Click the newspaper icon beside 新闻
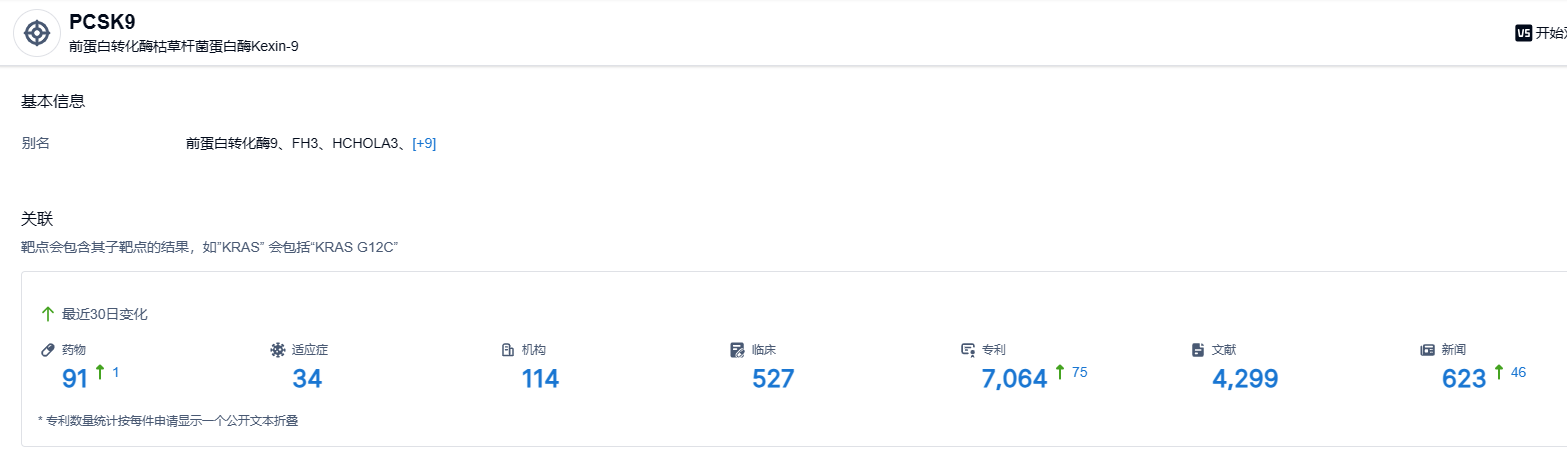Screen dimensions: 1567x449 1427,350
